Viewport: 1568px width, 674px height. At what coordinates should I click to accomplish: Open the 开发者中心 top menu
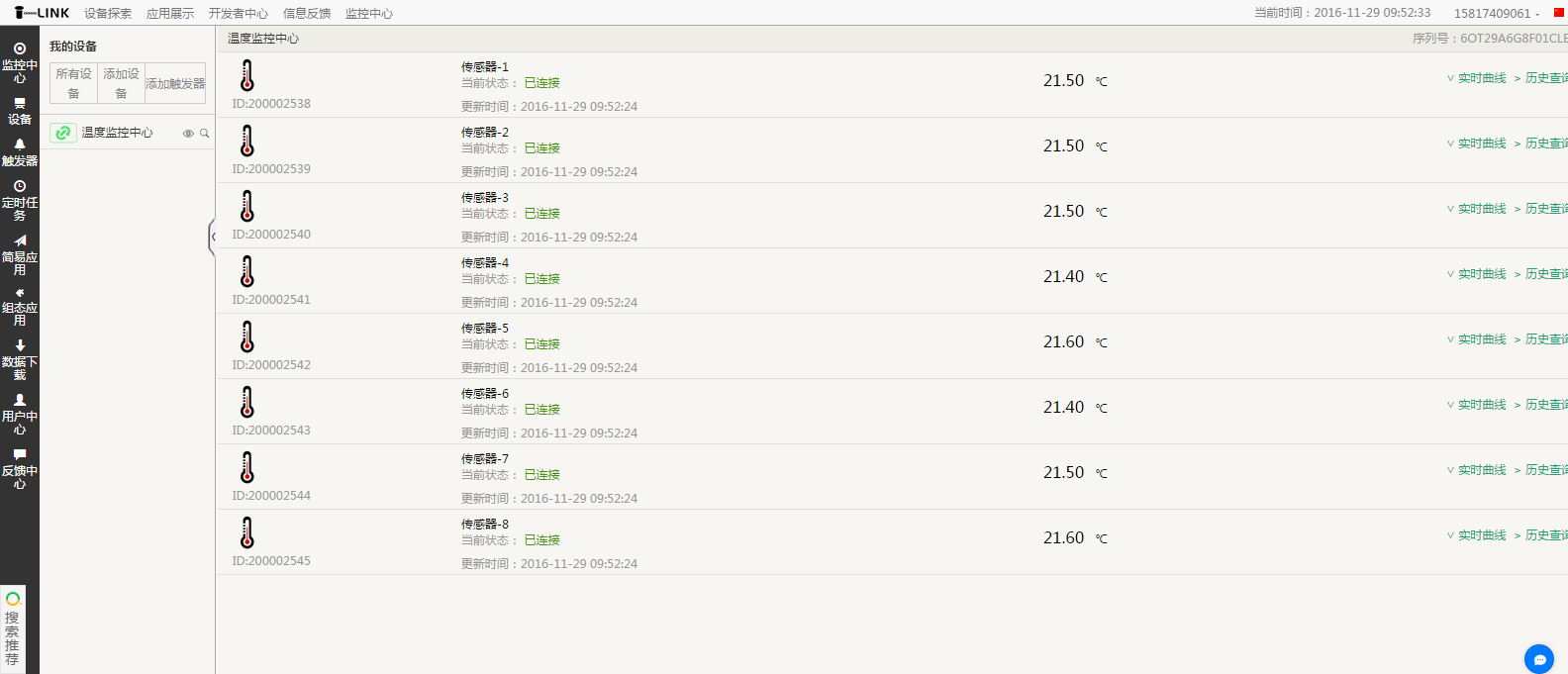coord(239,14)
